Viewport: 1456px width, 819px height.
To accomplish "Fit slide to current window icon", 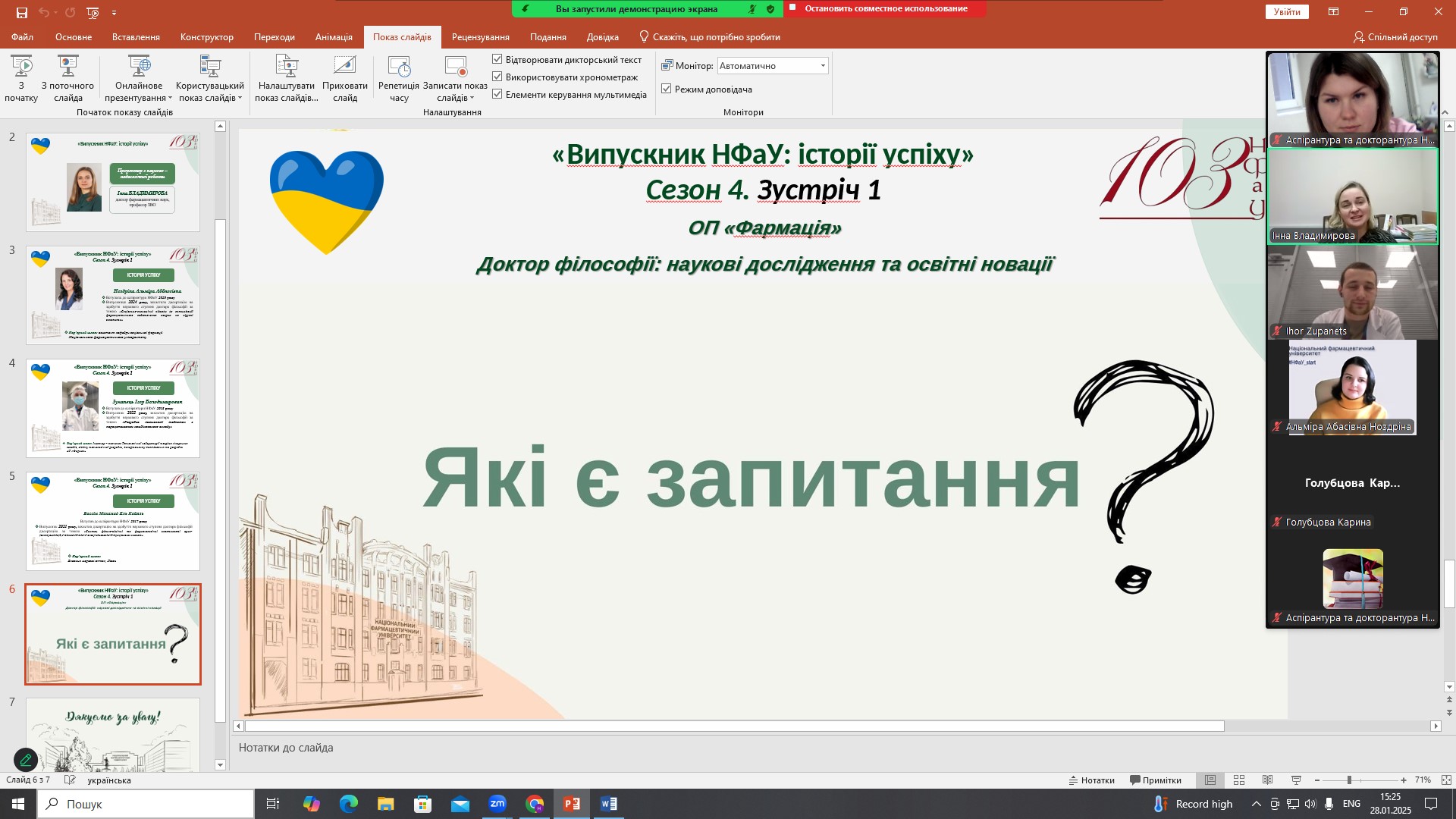I will (1446, 780).
